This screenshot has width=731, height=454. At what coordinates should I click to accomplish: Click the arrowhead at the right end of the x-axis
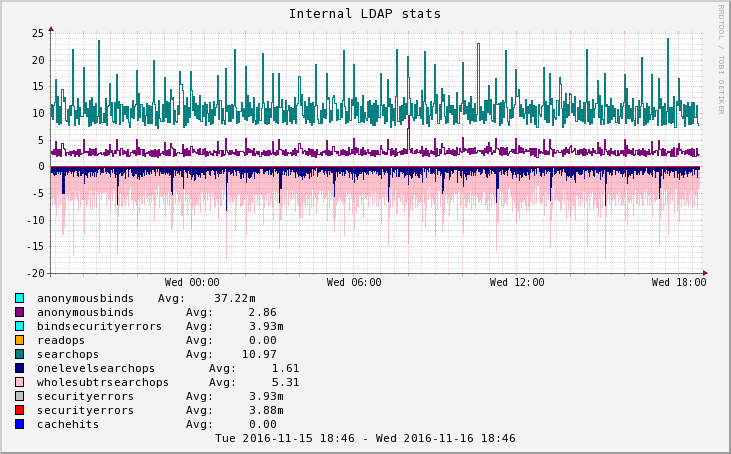point(705,273)
